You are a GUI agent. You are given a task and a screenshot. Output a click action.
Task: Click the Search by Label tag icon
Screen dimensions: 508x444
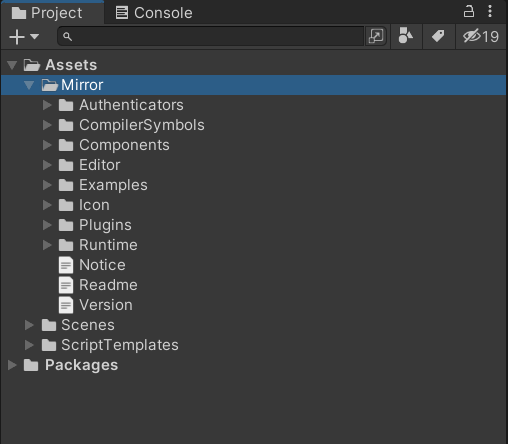[x=438, y=36]
